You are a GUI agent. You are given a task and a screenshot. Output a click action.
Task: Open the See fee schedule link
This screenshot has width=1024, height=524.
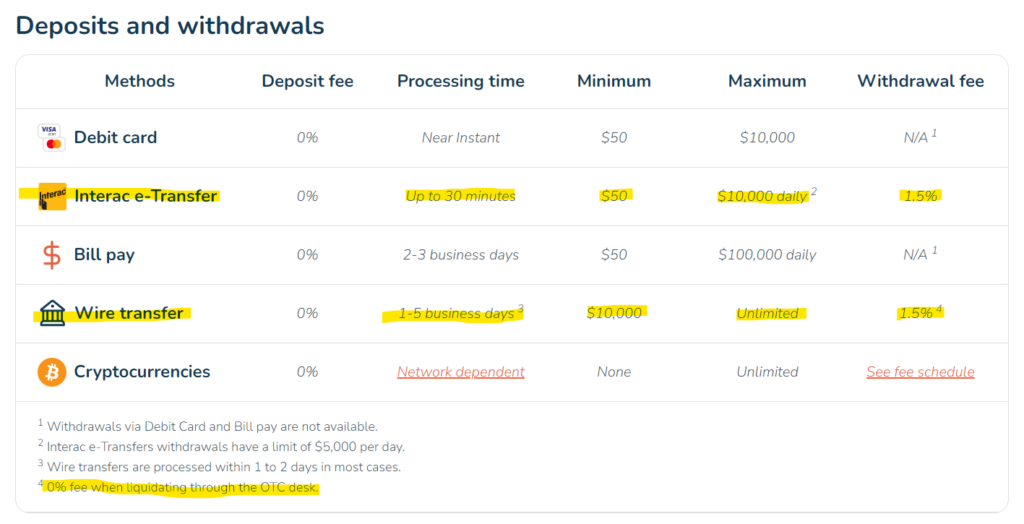[x=920, y=372]
